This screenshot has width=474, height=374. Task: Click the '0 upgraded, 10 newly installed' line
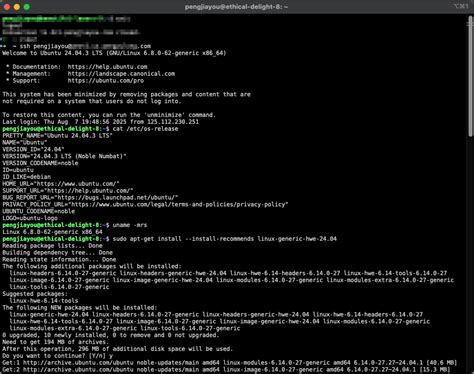[x=111, y=335]
